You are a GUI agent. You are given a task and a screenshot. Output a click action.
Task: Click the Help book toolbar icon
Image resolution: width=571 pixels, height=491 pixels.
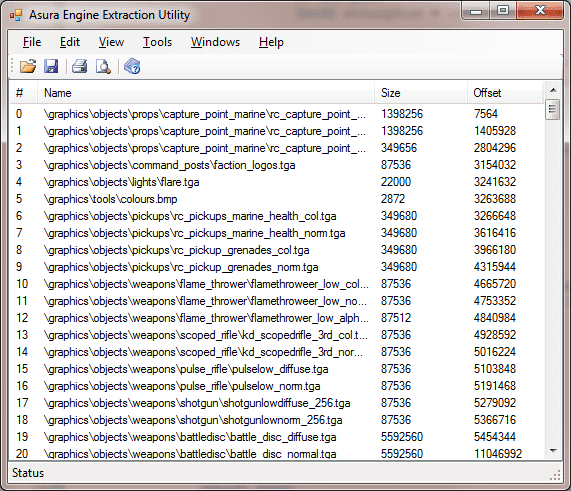tap(132, 66)
